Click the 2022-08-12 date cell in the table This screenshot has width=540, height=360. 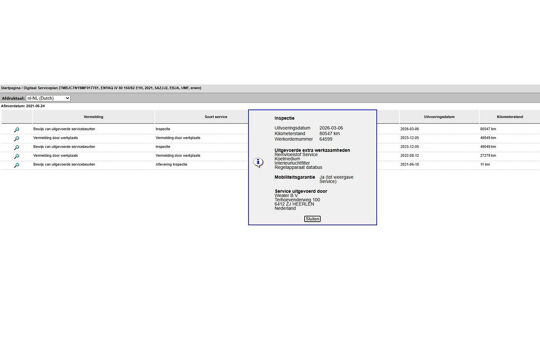(x=409, y=156)
